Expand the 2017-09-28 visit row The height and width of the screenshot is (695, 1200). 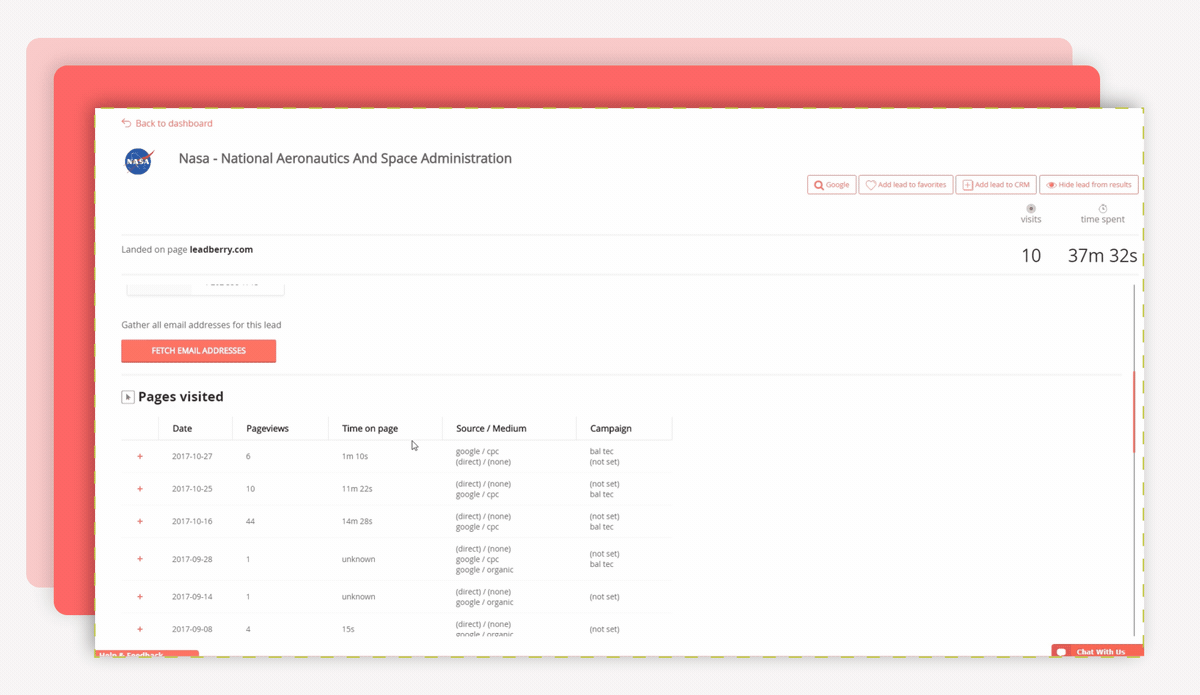(x=140, y=559)
